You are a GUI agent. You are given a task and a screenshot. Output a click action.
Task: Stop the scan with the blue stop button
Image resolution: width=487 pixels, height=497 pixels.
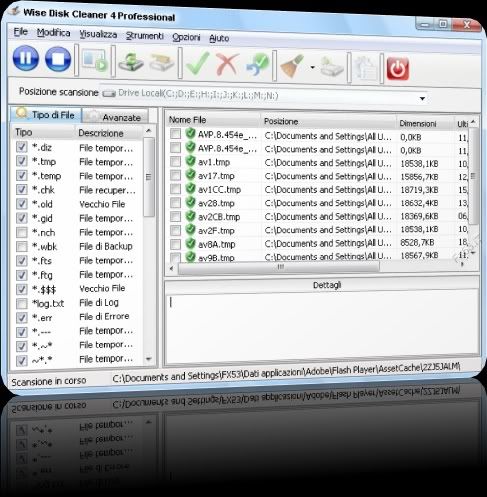(x=58, y=59)
